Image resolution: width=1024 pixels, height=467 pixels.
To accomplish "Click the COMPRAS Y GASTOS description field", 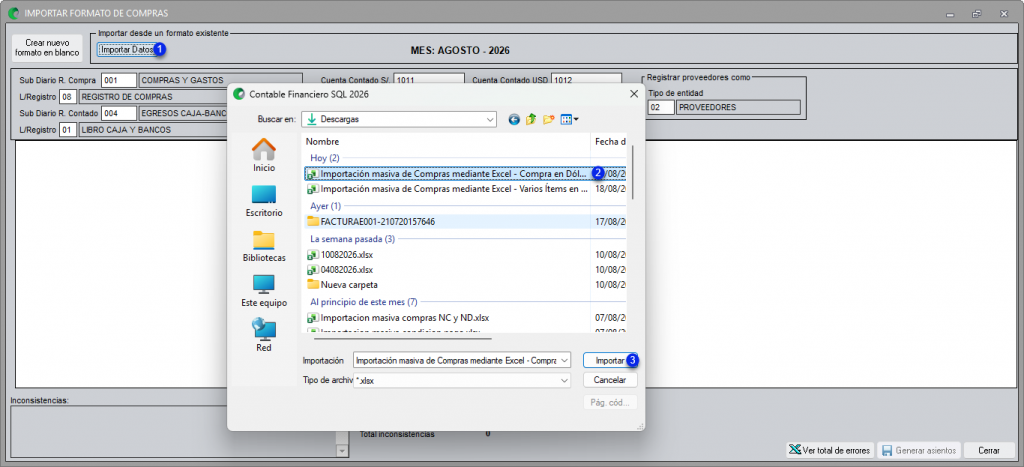I will (221, 80).
